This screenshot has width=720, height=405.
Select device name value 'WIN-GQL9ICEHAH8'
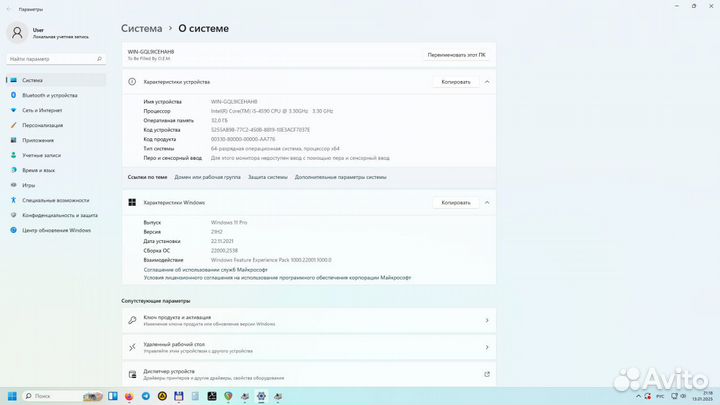tap(234, 101)
